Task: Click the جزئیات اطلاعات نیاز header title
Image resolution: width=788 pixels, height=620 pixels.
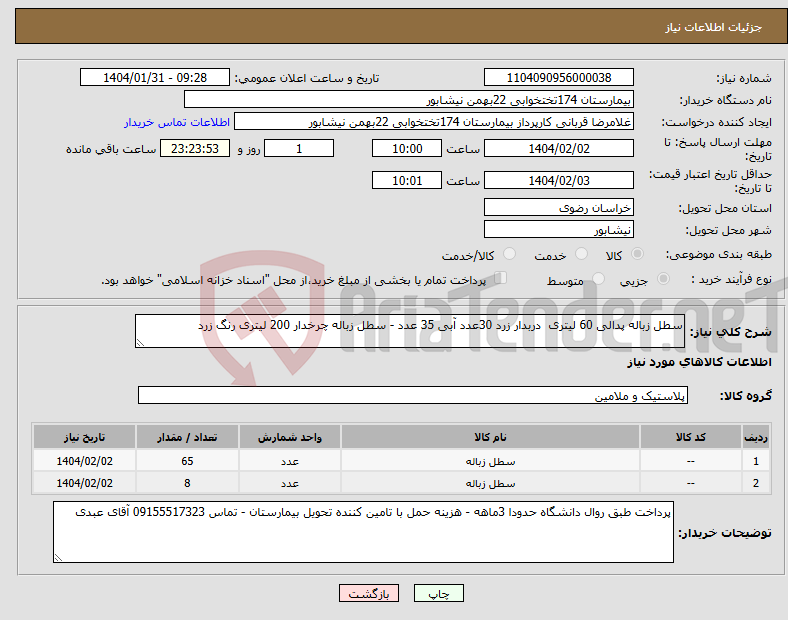Action: coord(714,27)
